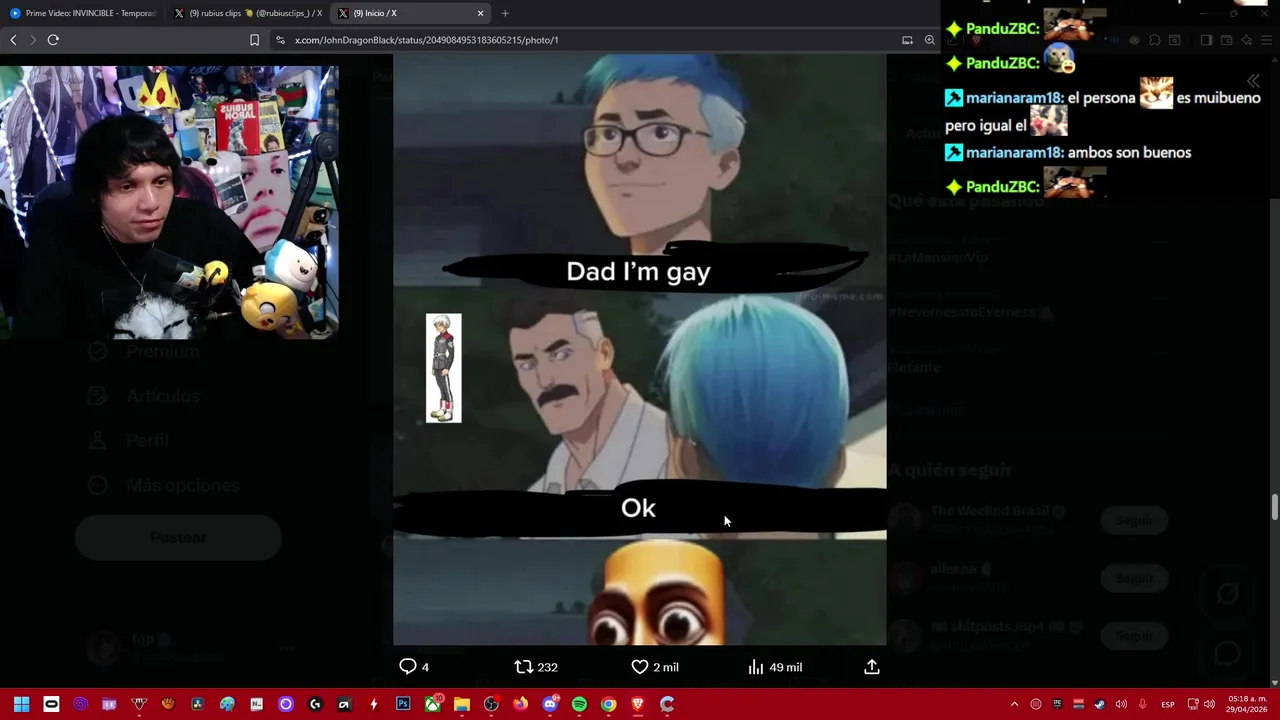
Task: Close the Inicio / X tab
Action: (480, 13)
